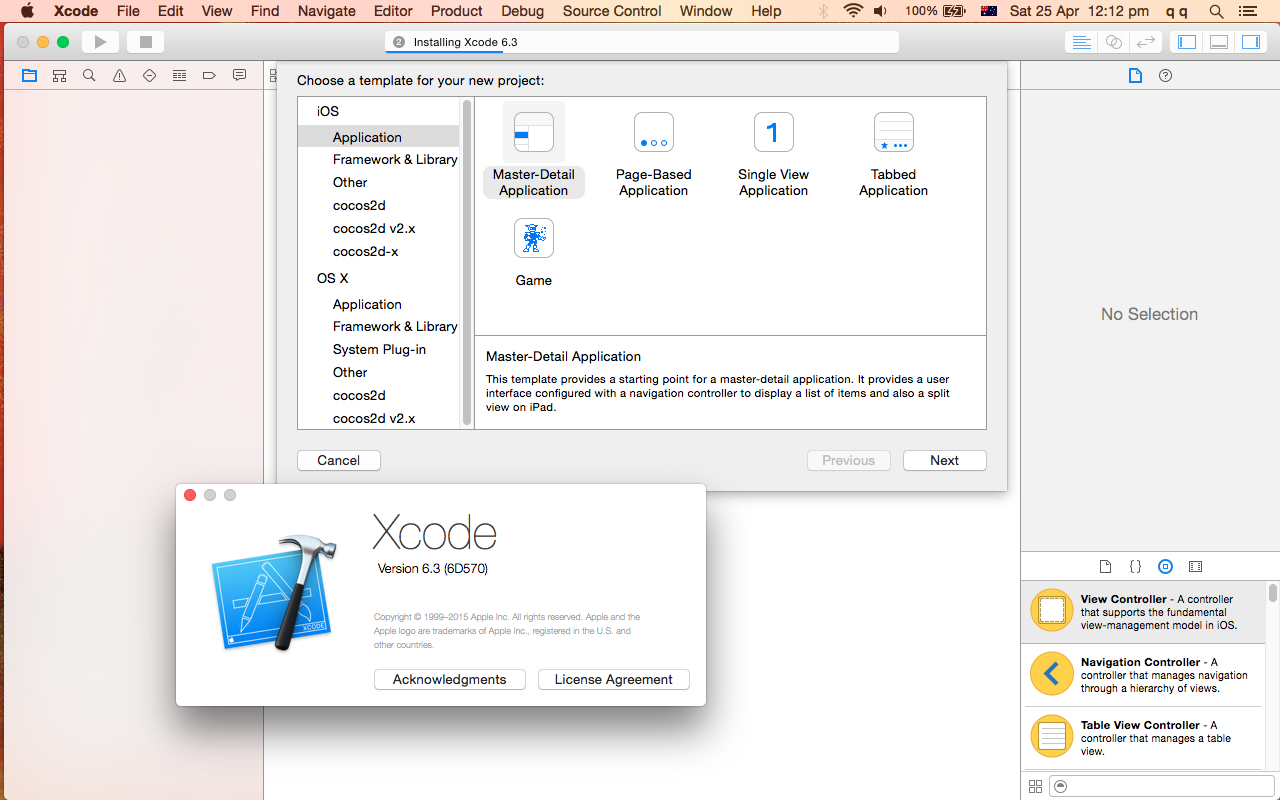This screenshot has width=1280, height=800.
Task: Toggle the Debug area visibility
Action: click(1219, 42)
